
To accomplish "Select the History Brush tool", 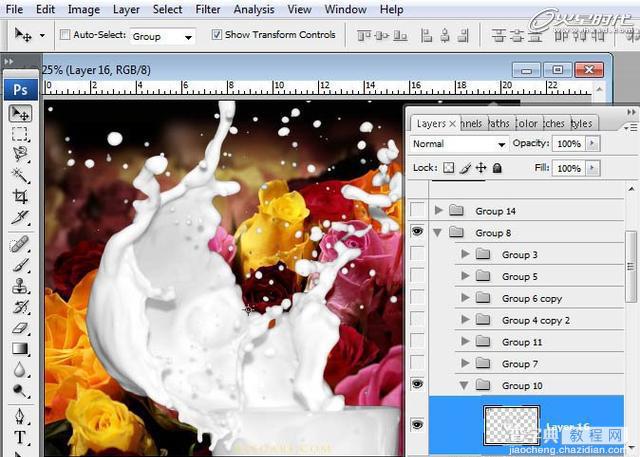I will (x=20, y=307).
